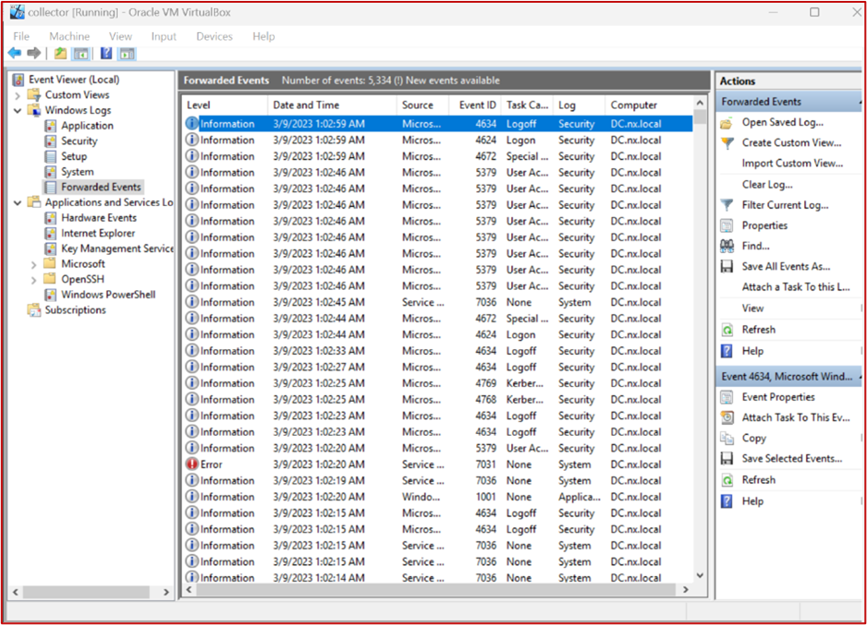Click Clear Log action
This screenshot has height=625, width=867.
point(766,184)
